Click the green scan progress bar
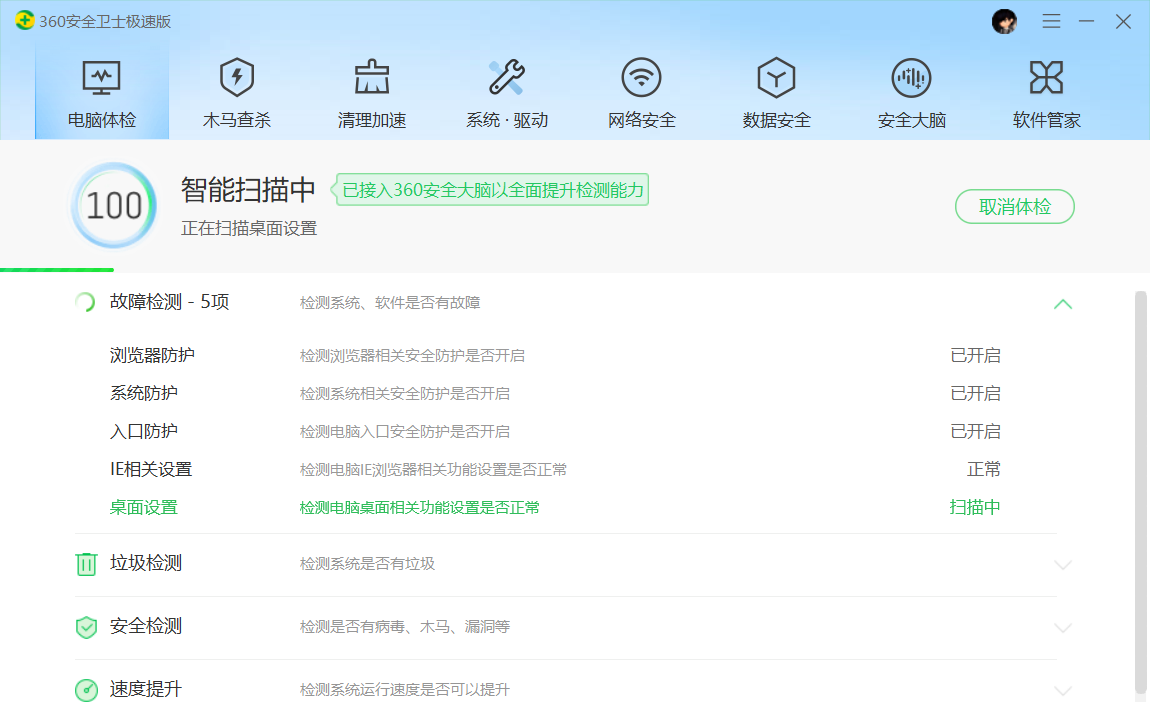The width and height of the screenshot is (1150, 725). [56, 270]
